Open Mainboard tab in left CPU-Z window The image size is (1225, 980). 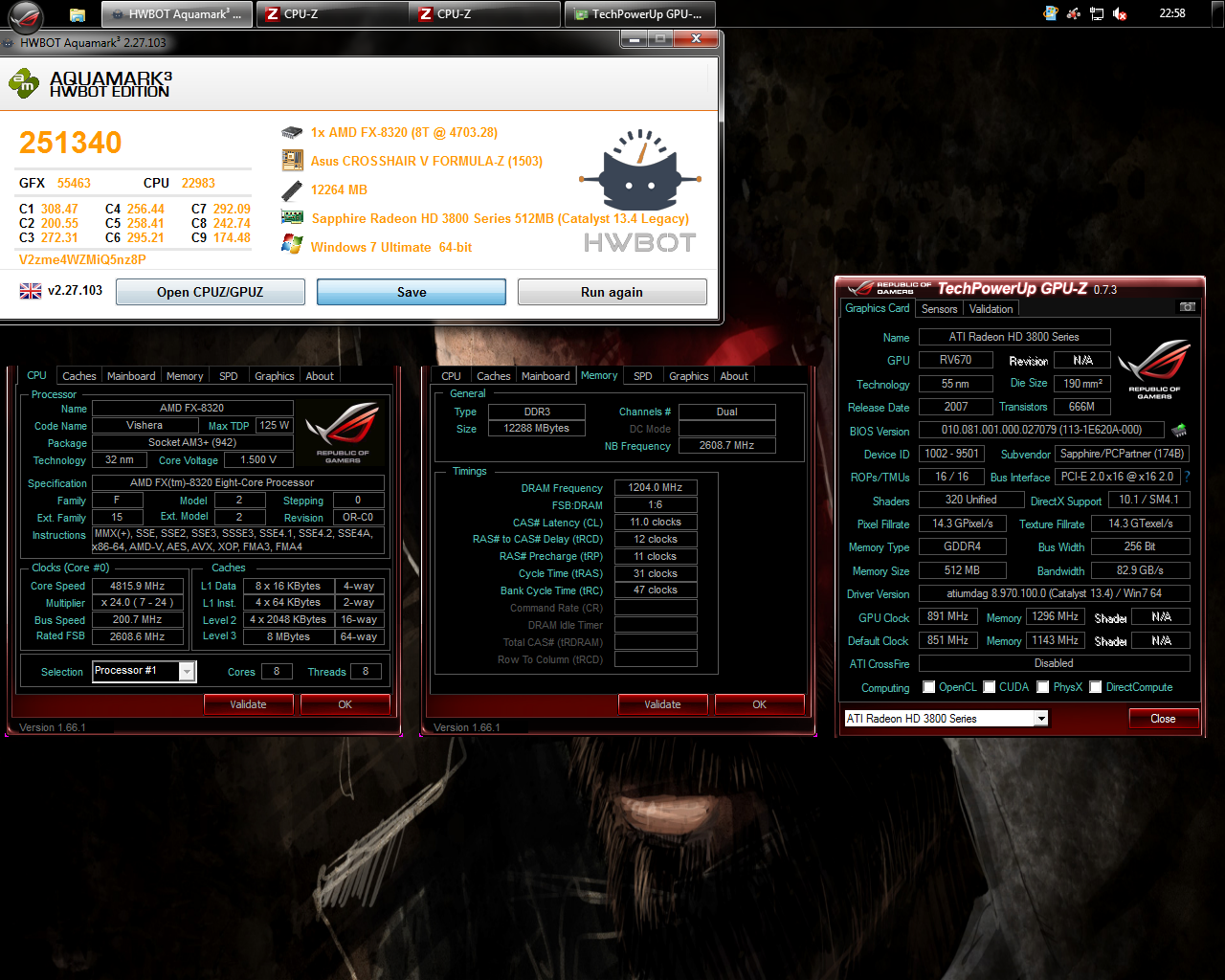(x=131, y=376)
